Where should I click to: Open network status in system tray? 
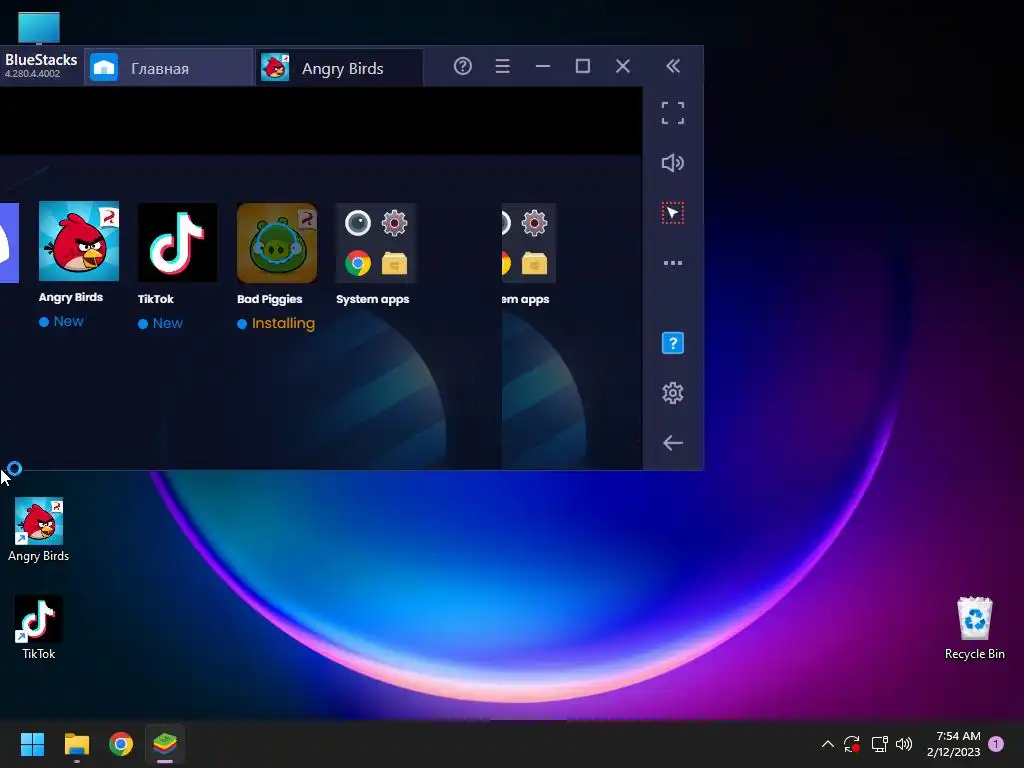880,744
